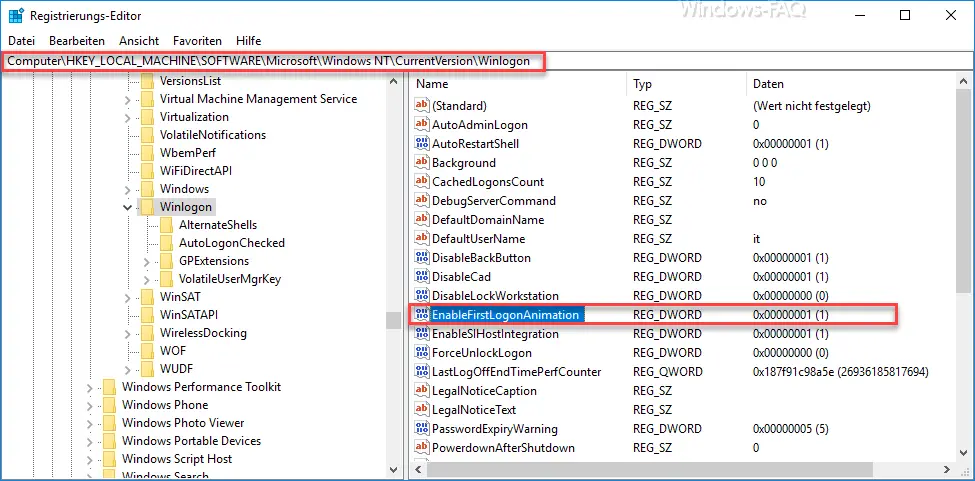Click the values pane horizontal scroll-right arrow

pyautogui.click(x=947, y=469)
